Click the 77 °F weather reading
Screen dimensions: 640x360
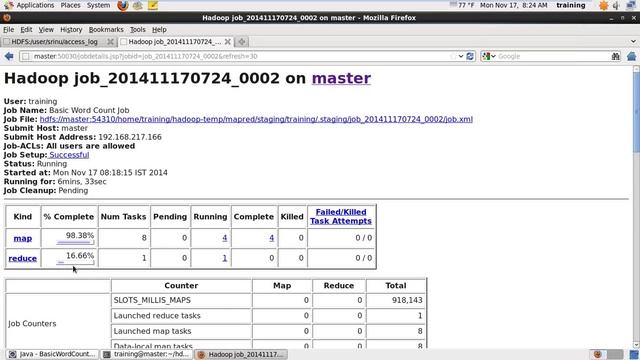(466, 5)
